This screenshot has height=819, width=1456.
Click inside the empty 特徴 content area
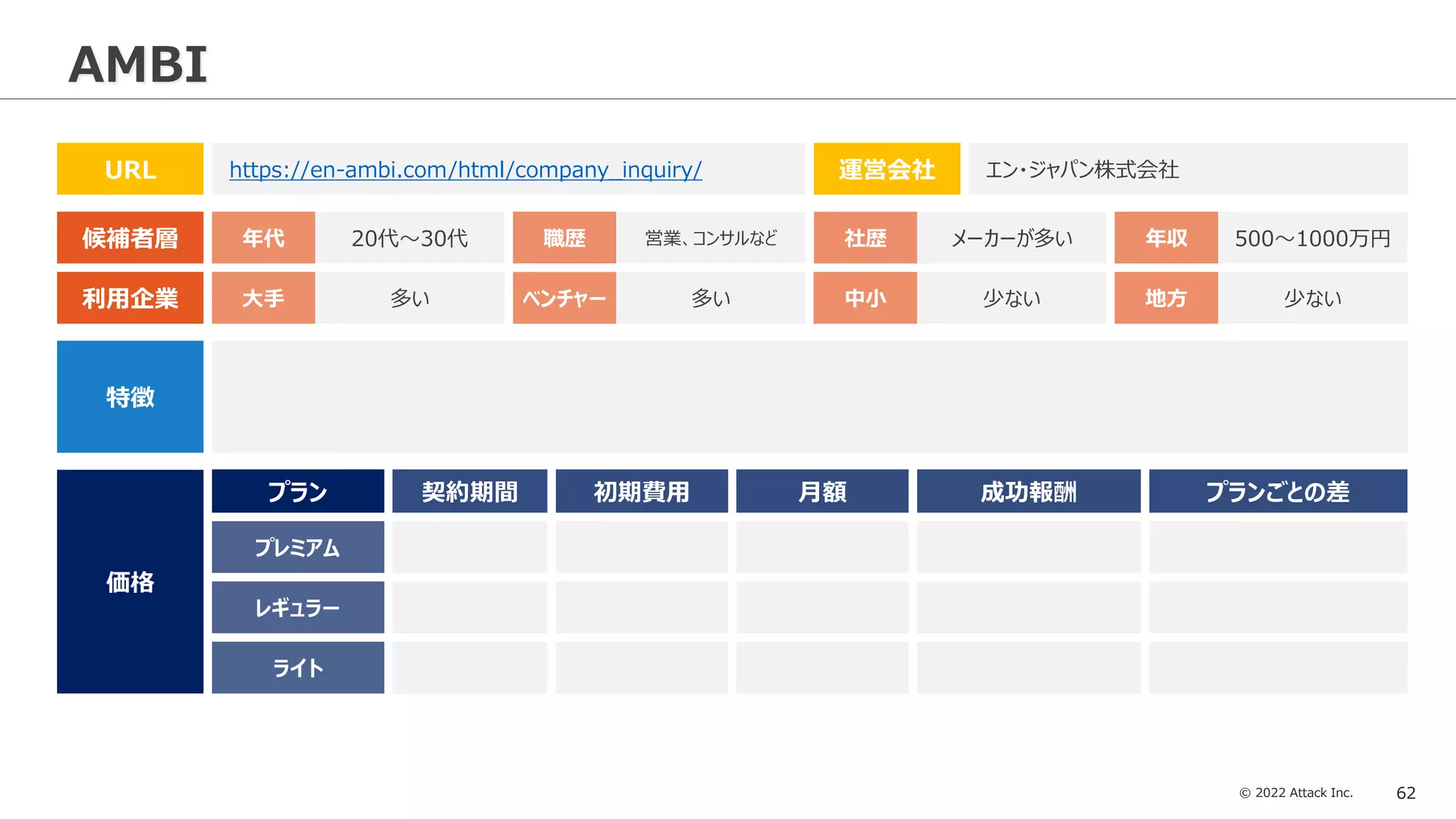click(810, 397)
